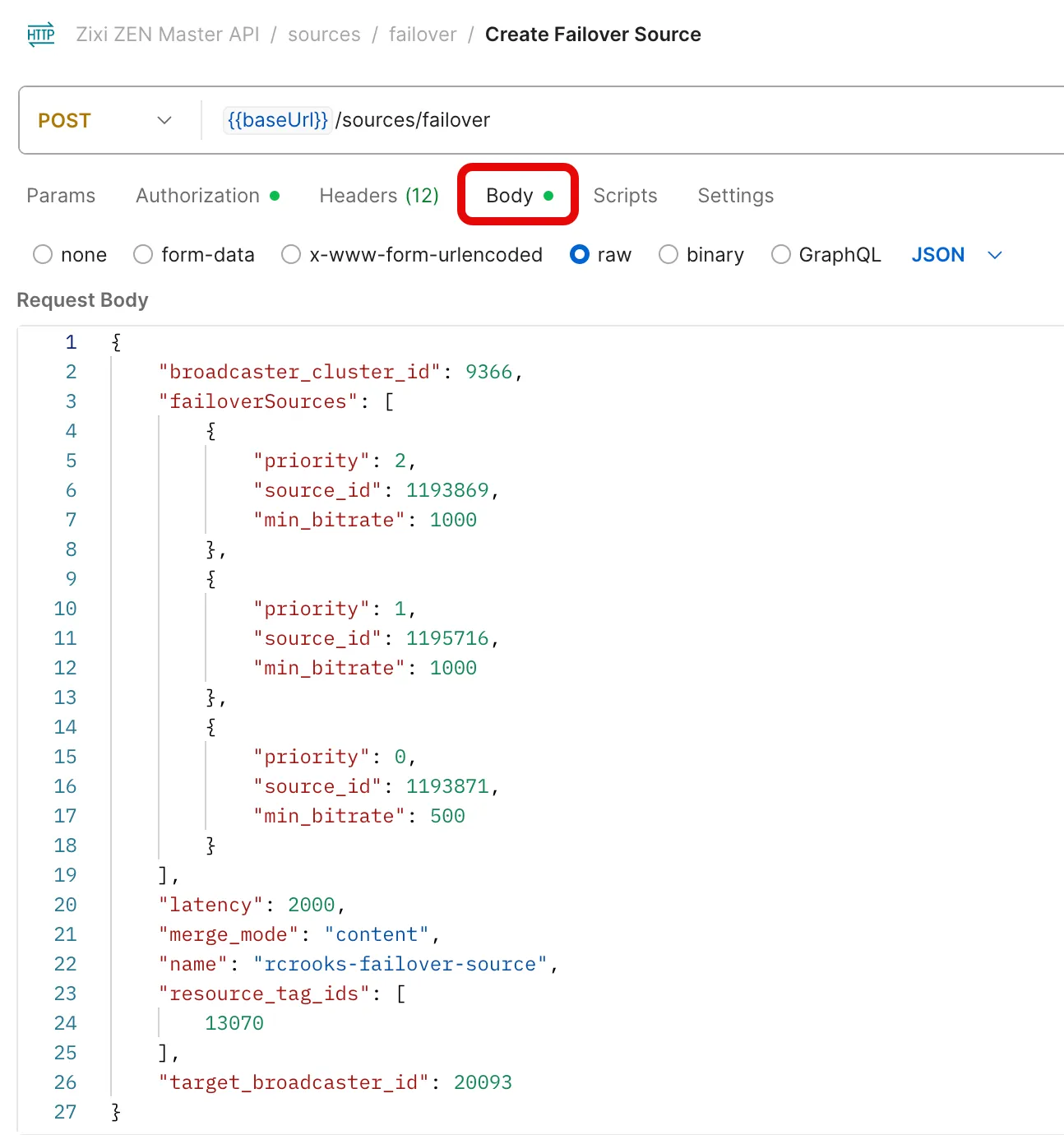Click the name value "rcrooks-failover-source"

tap(400, 964)
